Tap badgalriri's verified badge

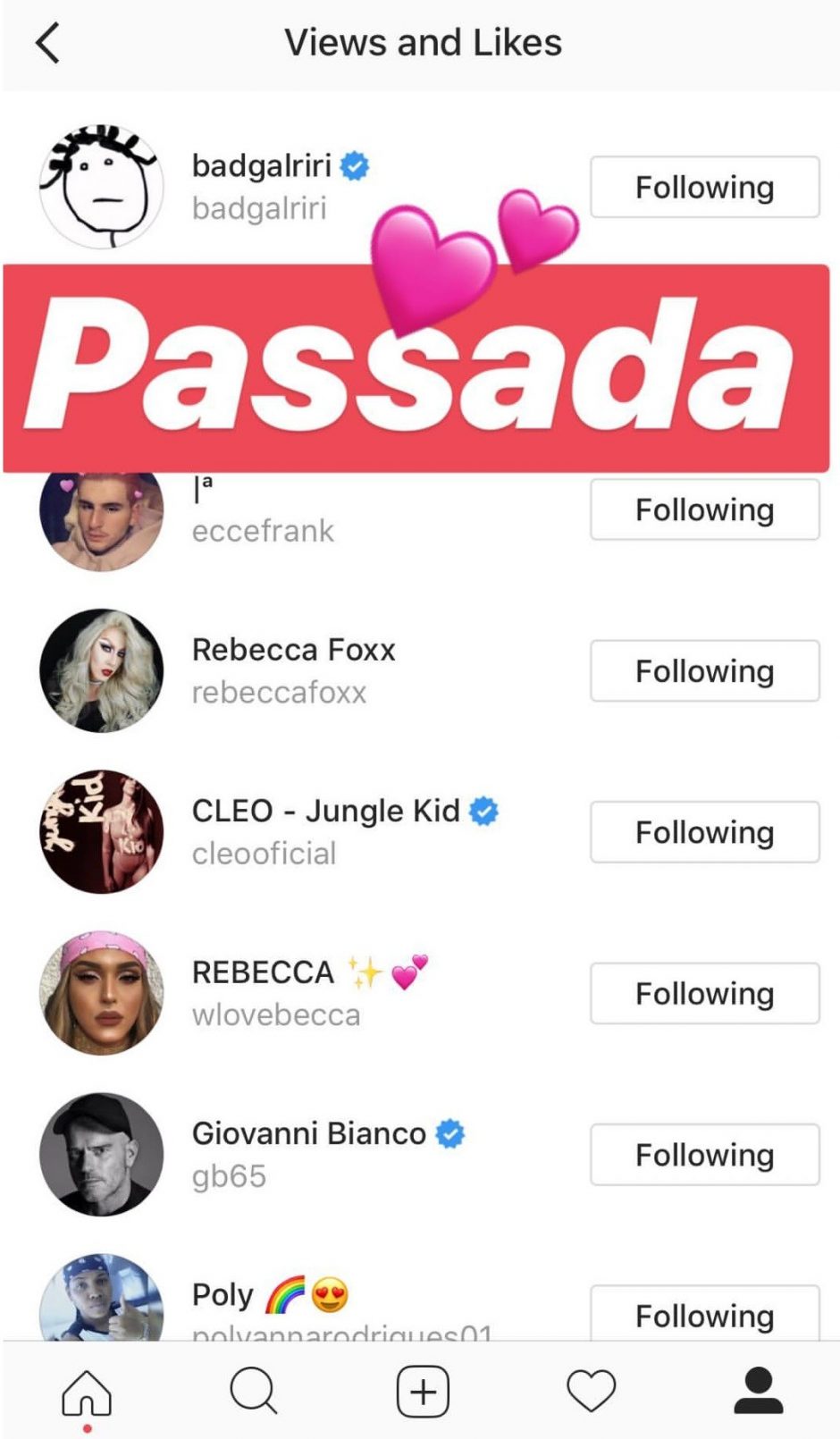[x=355, y=166]
